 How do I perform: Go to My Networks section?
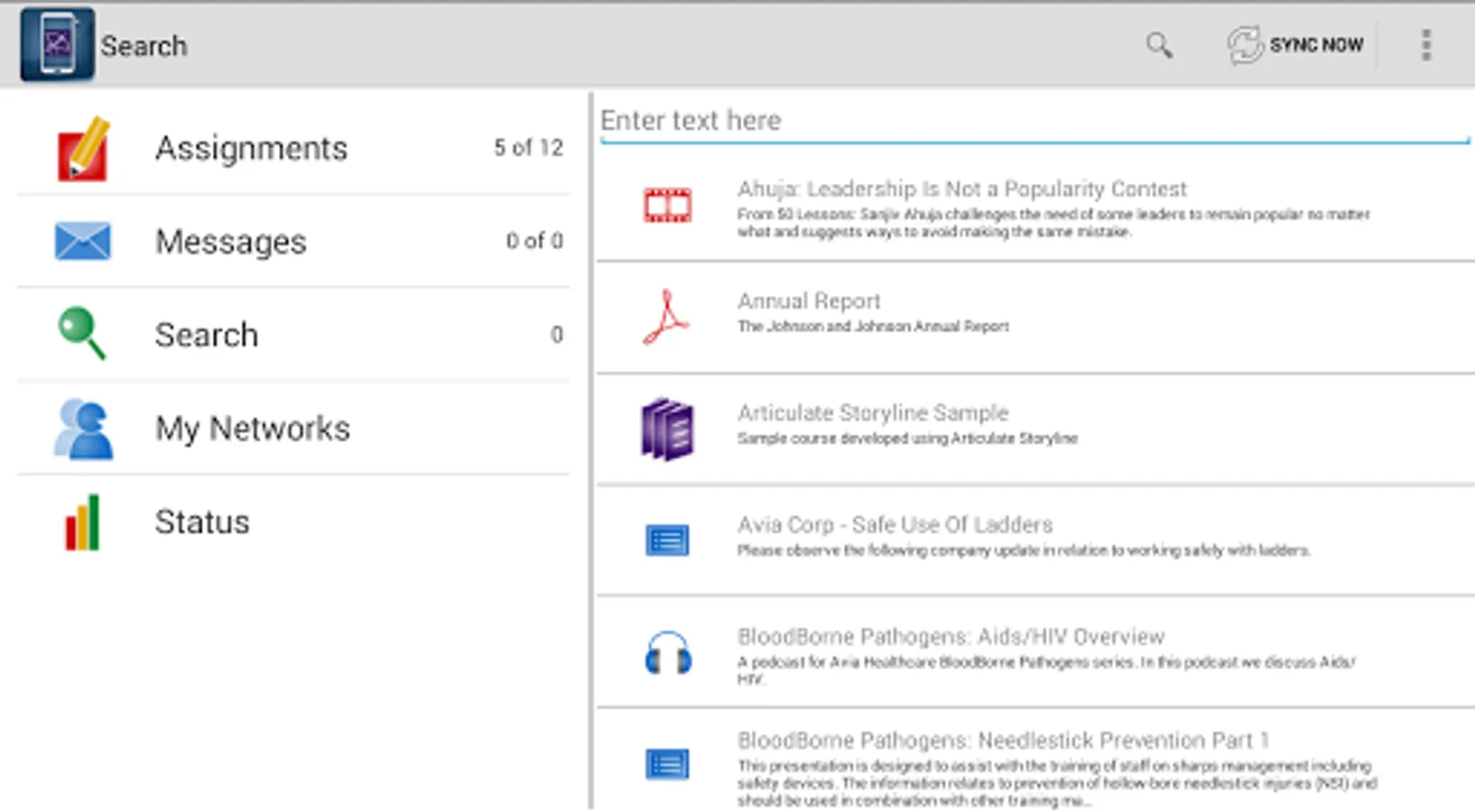253,429
